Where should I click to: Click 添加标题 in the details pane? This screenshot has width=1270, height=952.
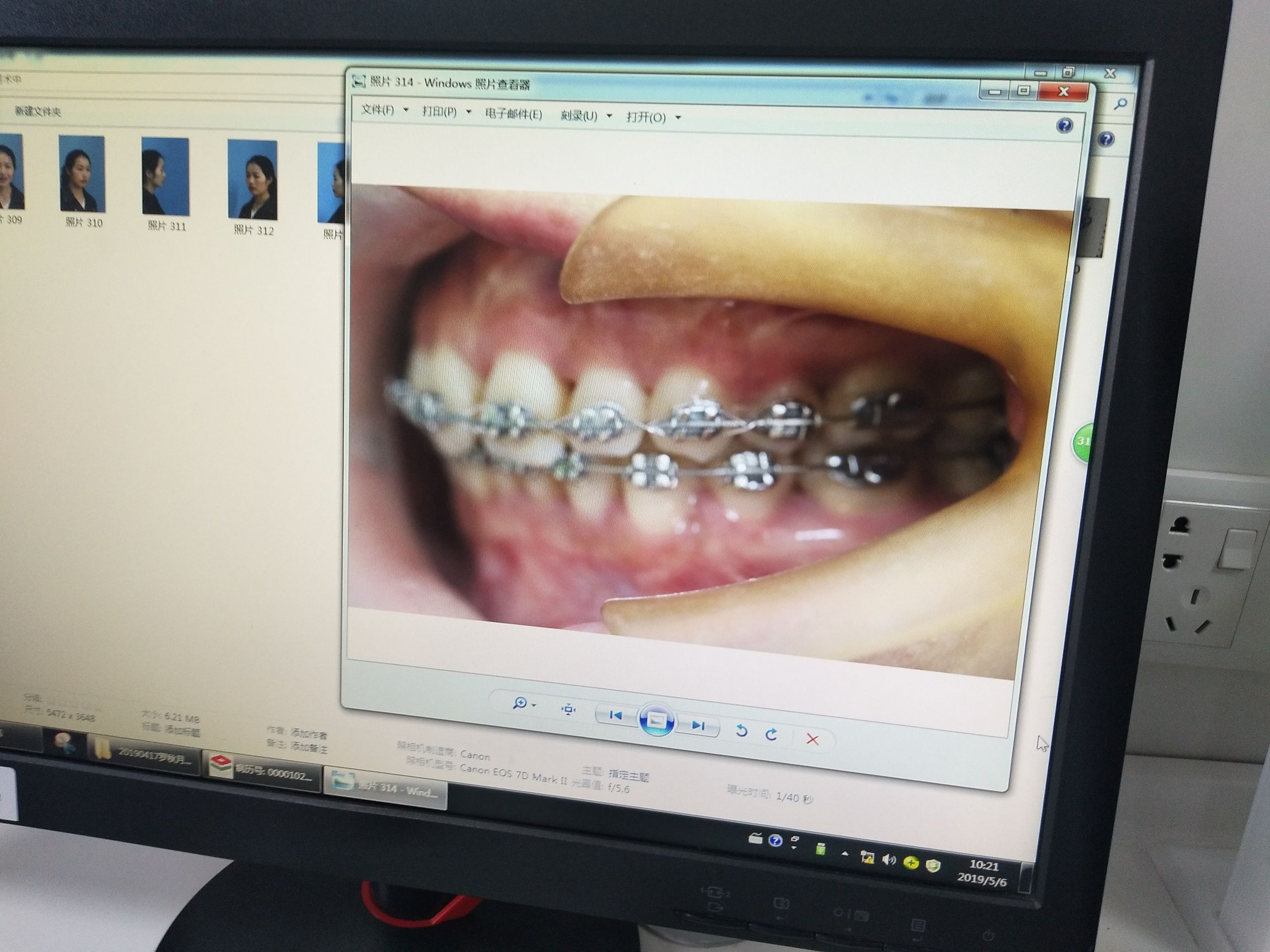point(182,732)
